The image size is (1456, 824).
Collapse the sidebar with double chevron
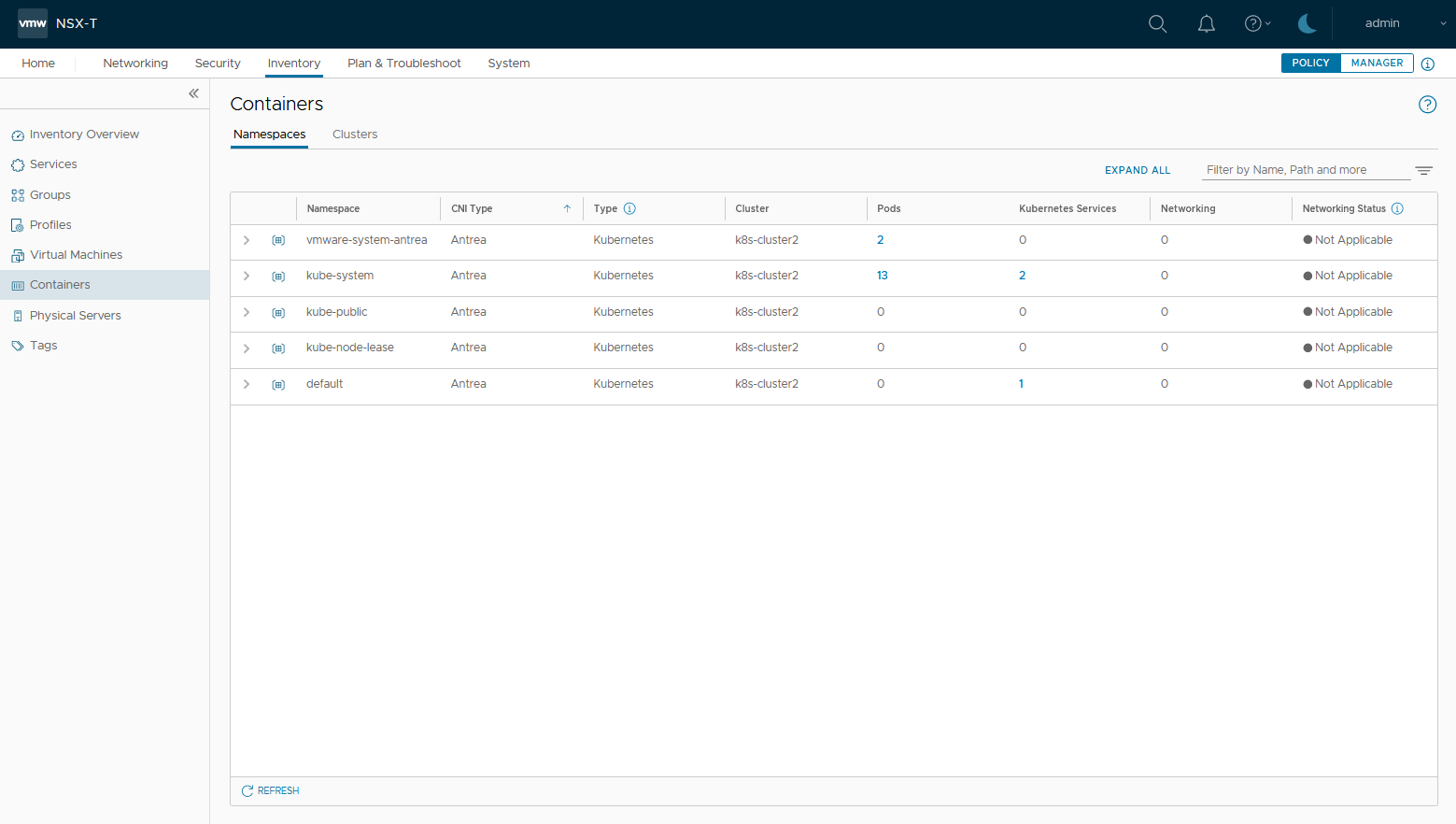[x=193, y=93]
